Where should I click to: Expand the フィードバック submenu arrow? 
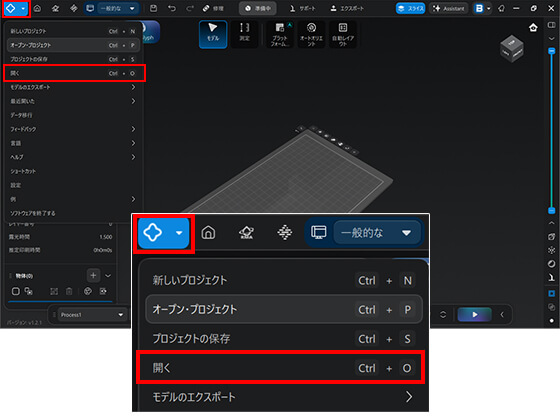pos(133,129)
